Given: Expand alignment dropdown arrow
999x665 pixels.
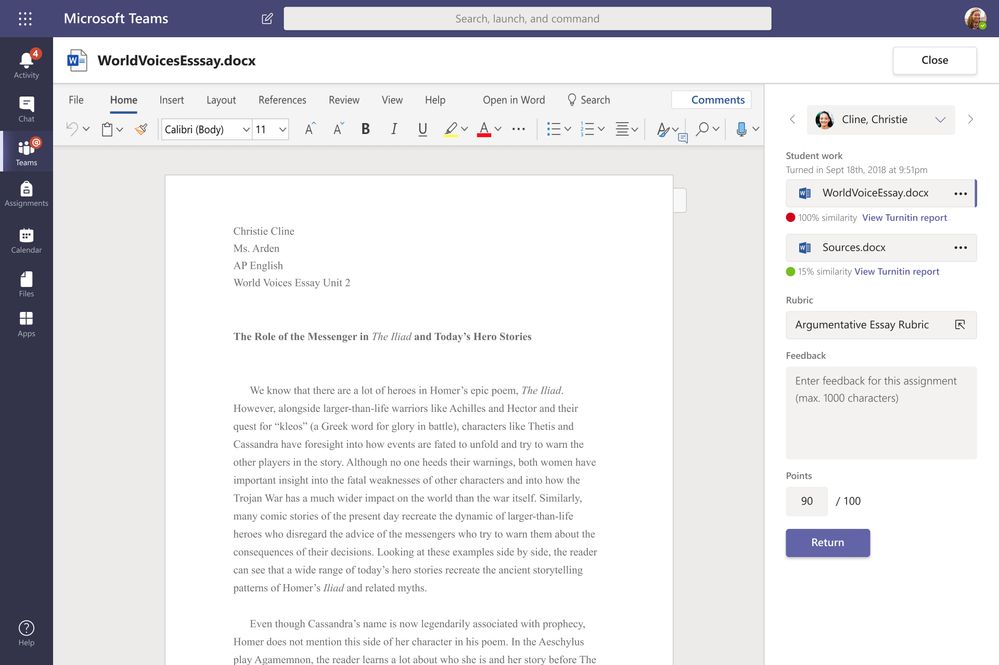Looking at the screenshot, I should tap(635, 129).
